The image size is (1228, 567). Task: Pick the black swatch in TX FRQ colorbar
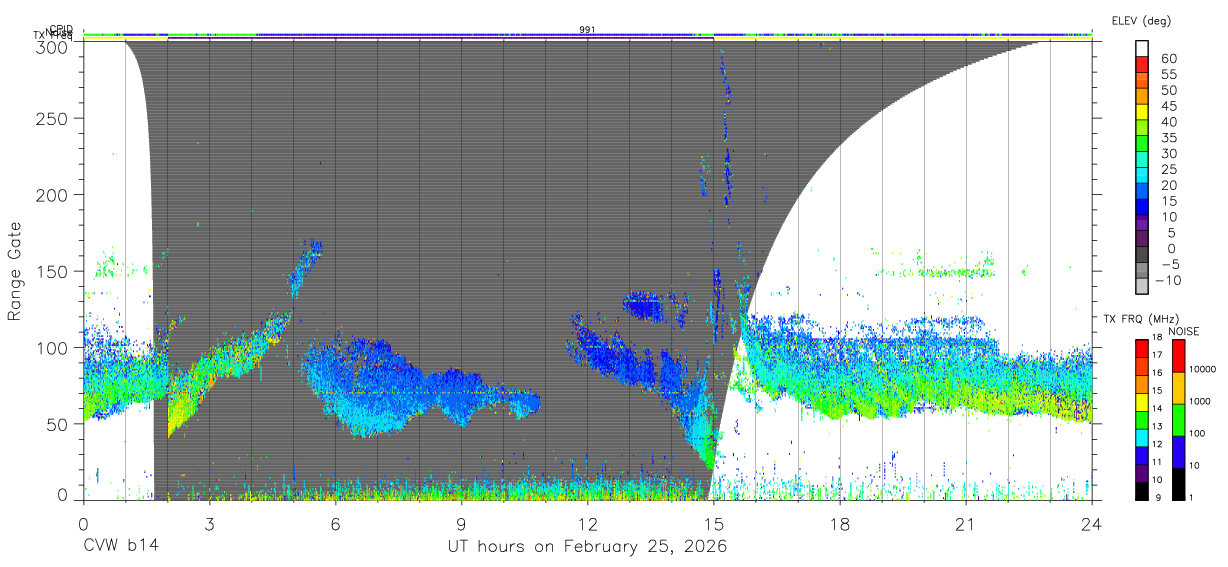click(1142, 491)
